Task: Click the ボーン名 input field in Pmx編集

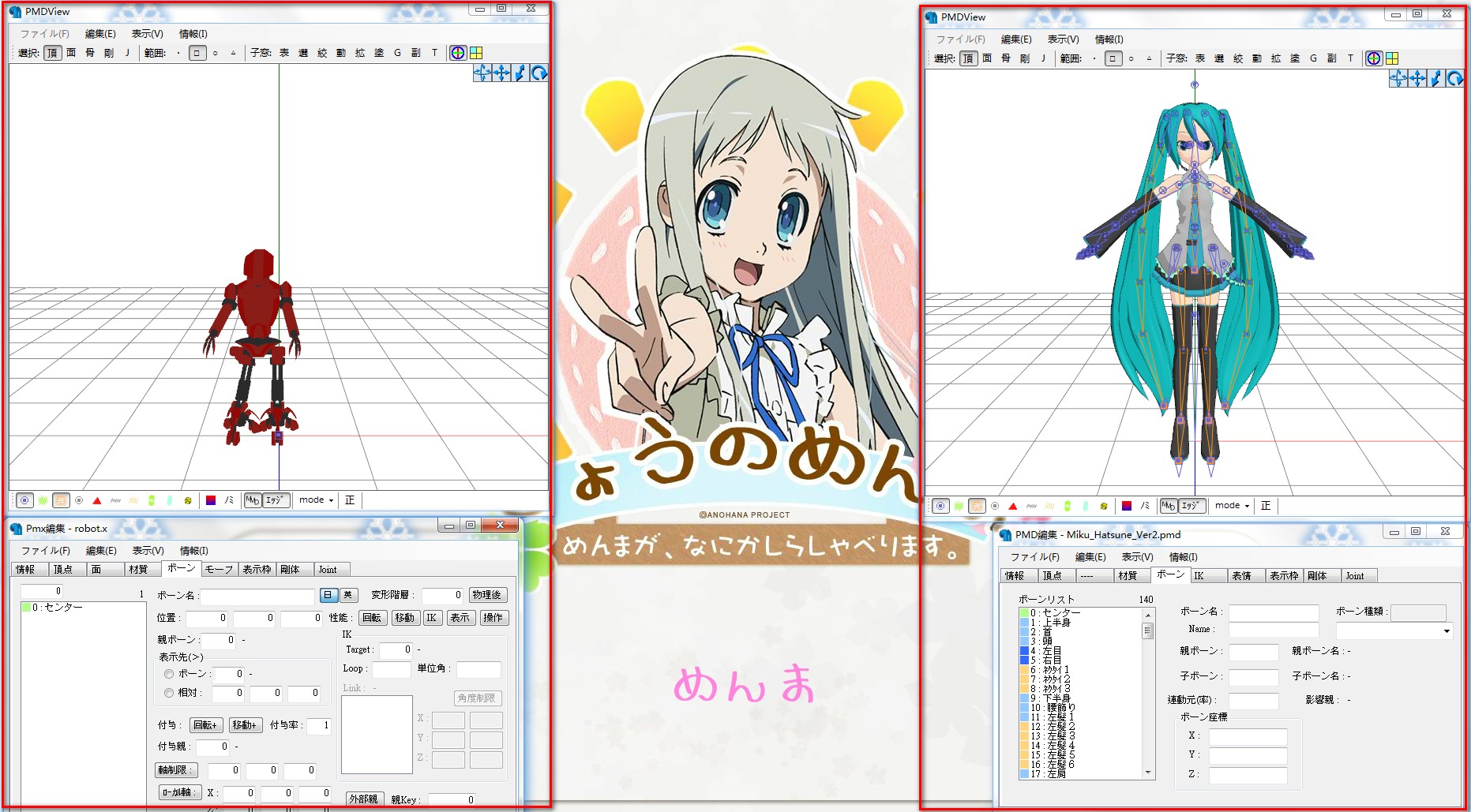Action: [x=257, y=596]
